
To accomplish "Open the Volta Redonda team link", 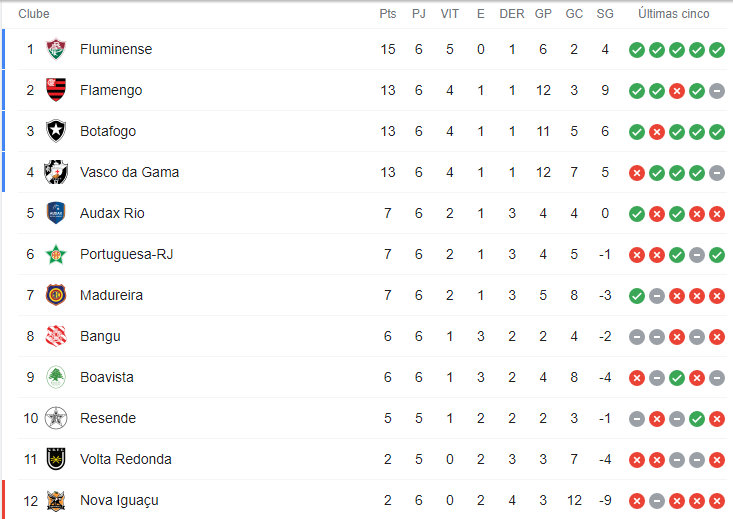I will click(x=126, y=459).
